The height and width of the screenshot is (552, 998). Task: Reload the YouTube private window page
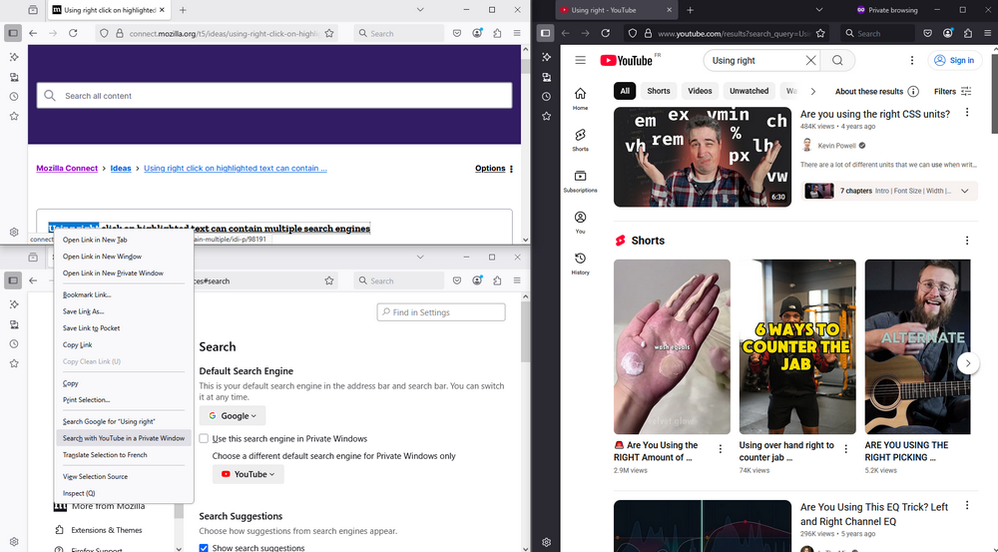pyautogui.click(x=605, y=33)
